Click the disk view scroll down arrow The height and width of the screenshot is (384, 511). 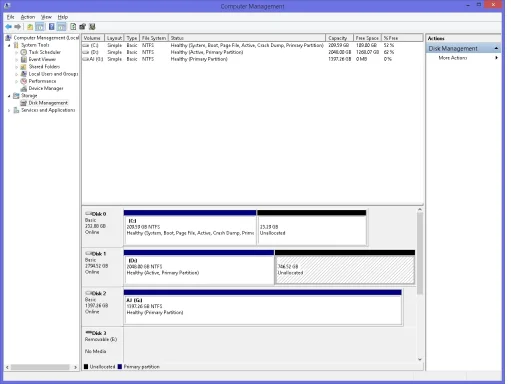pyautogui.click(x=420, y=359)
